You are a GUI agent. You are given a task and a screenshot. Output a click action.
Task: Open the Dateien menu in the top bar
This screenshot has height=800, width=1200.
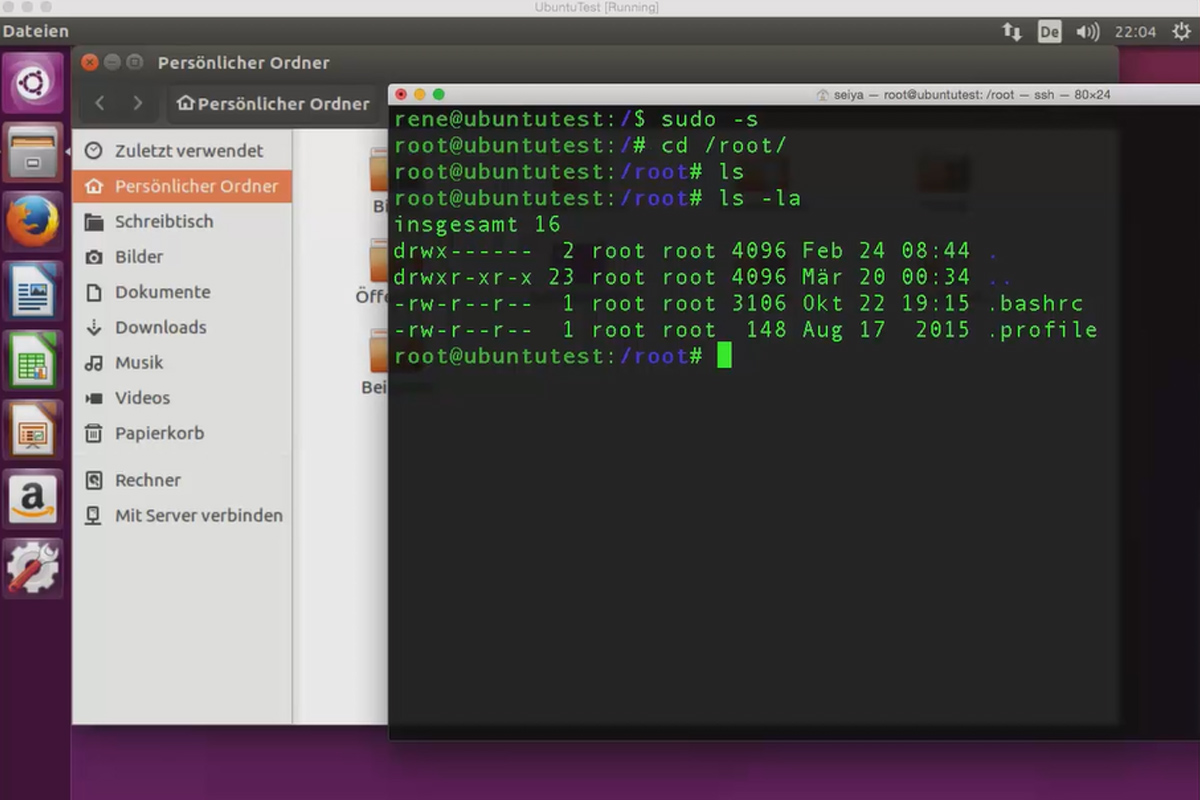click(36, 31)
